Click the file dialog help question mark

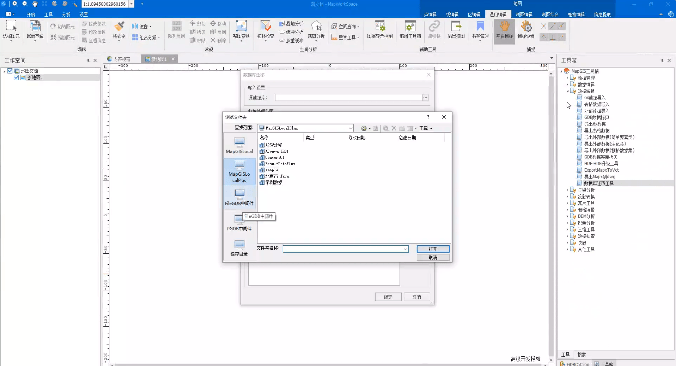[x=428, y=117]
